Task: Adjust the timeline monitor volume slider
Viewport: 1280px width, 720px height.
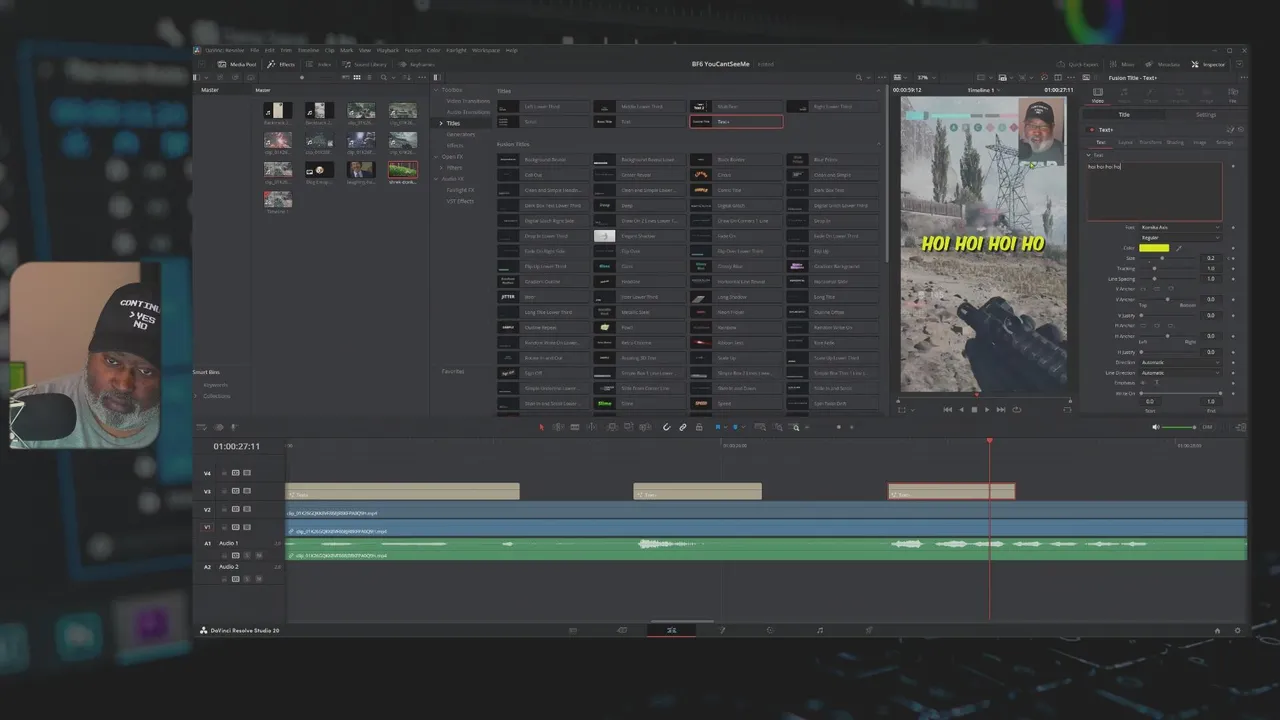Action: pos(1181,427)
